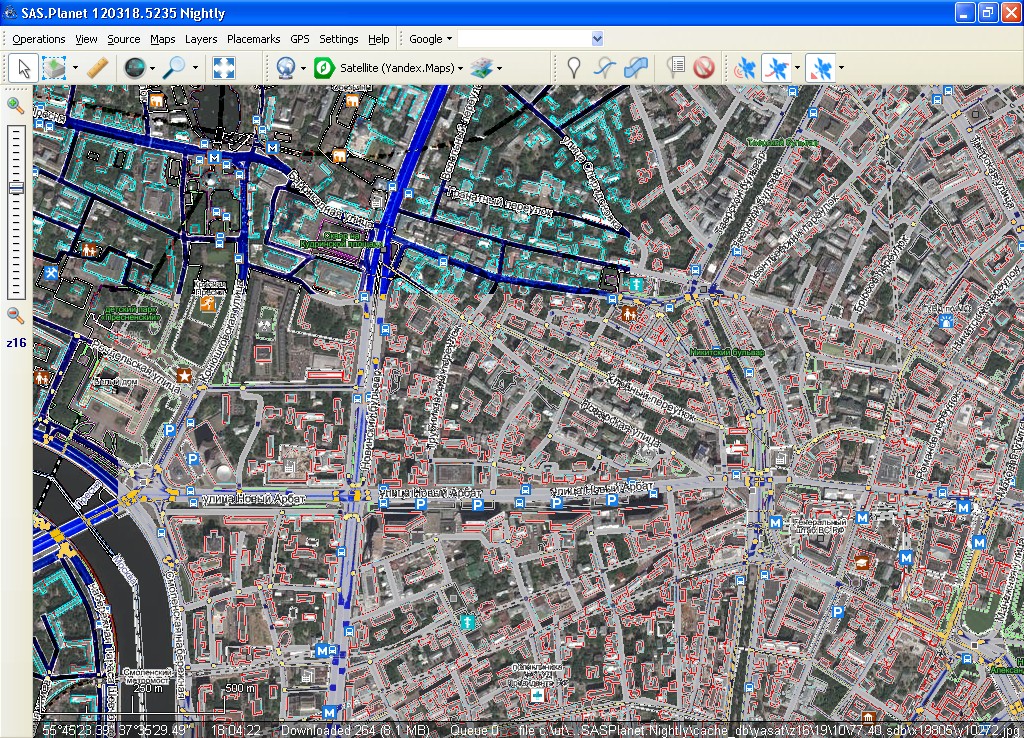Image resolution: width=1024 pixels, height=738 pixels.
Task: Open the Operations menu
Action: 39,39
